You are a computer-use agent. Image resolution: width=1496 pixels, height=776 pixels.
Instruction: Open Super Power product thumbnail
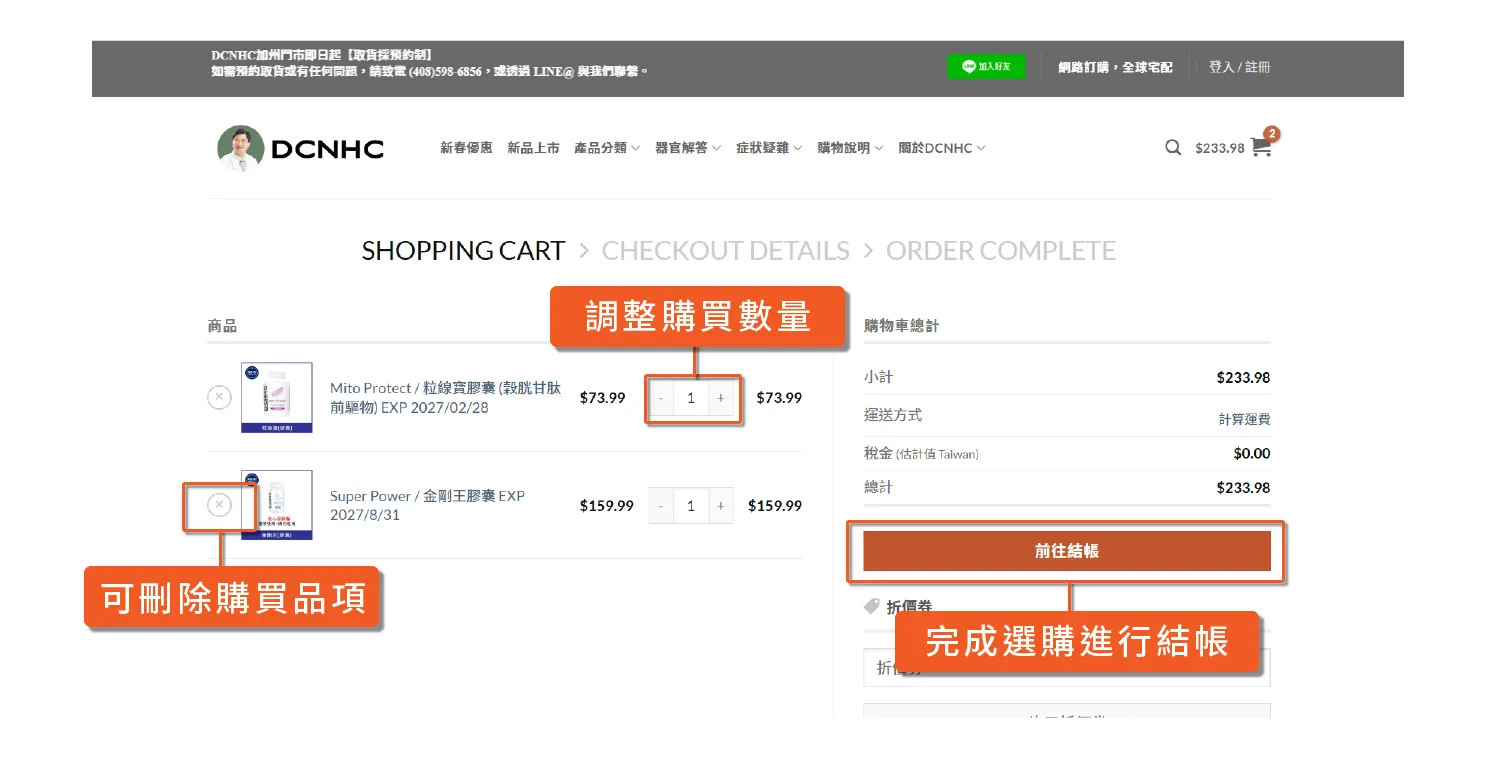tap(277, 505)
